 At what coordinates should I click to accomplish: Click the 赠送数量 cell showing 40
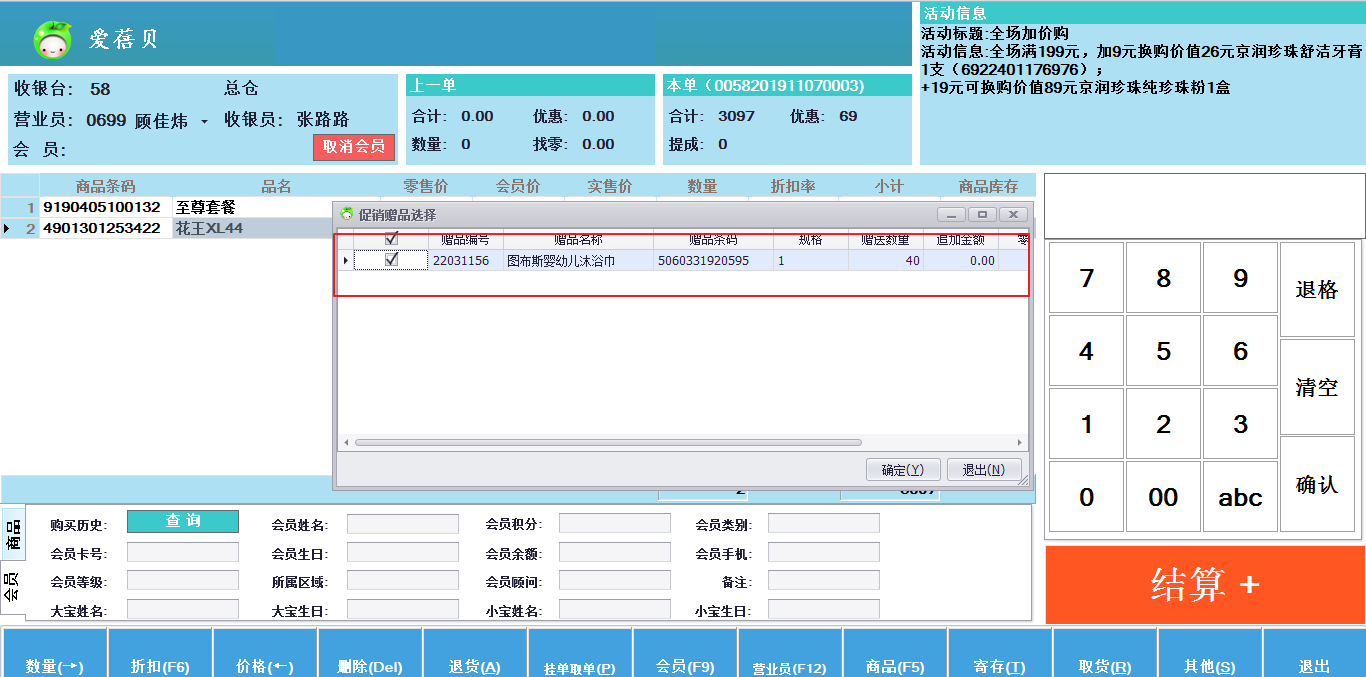tap(886, 261)
